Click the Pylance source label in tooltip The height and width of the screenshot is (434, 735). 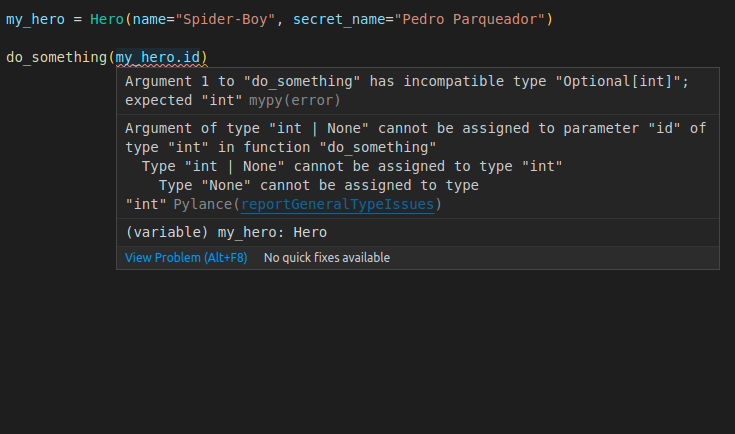(x=203, y=204)
